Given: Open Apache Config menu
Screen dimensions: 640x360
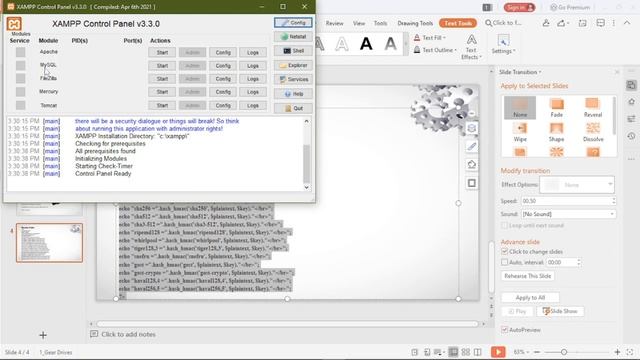Looking at the screenshot, I should (x=223, y=52).
